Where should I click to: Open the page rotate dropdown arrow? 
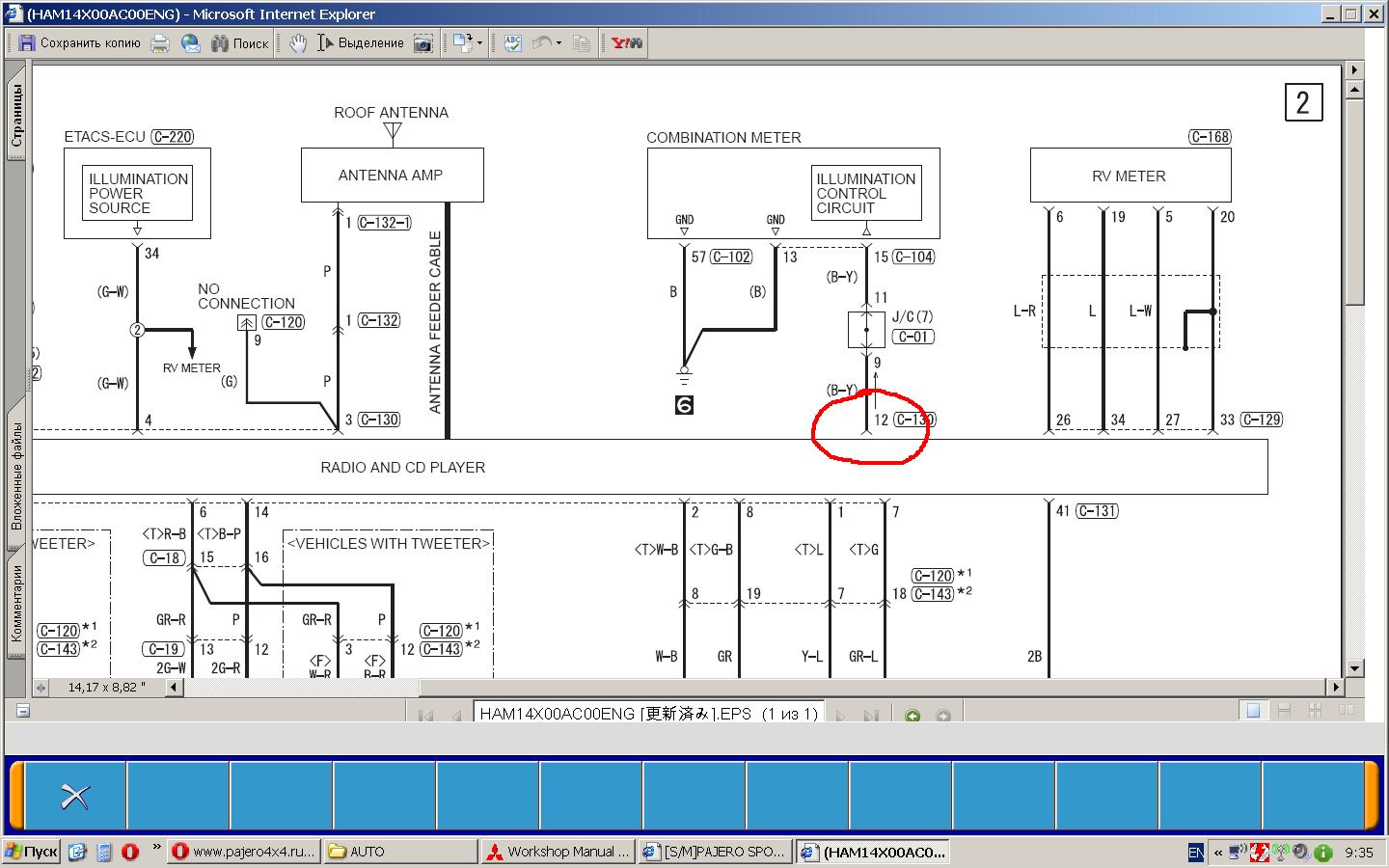(479, 42)
